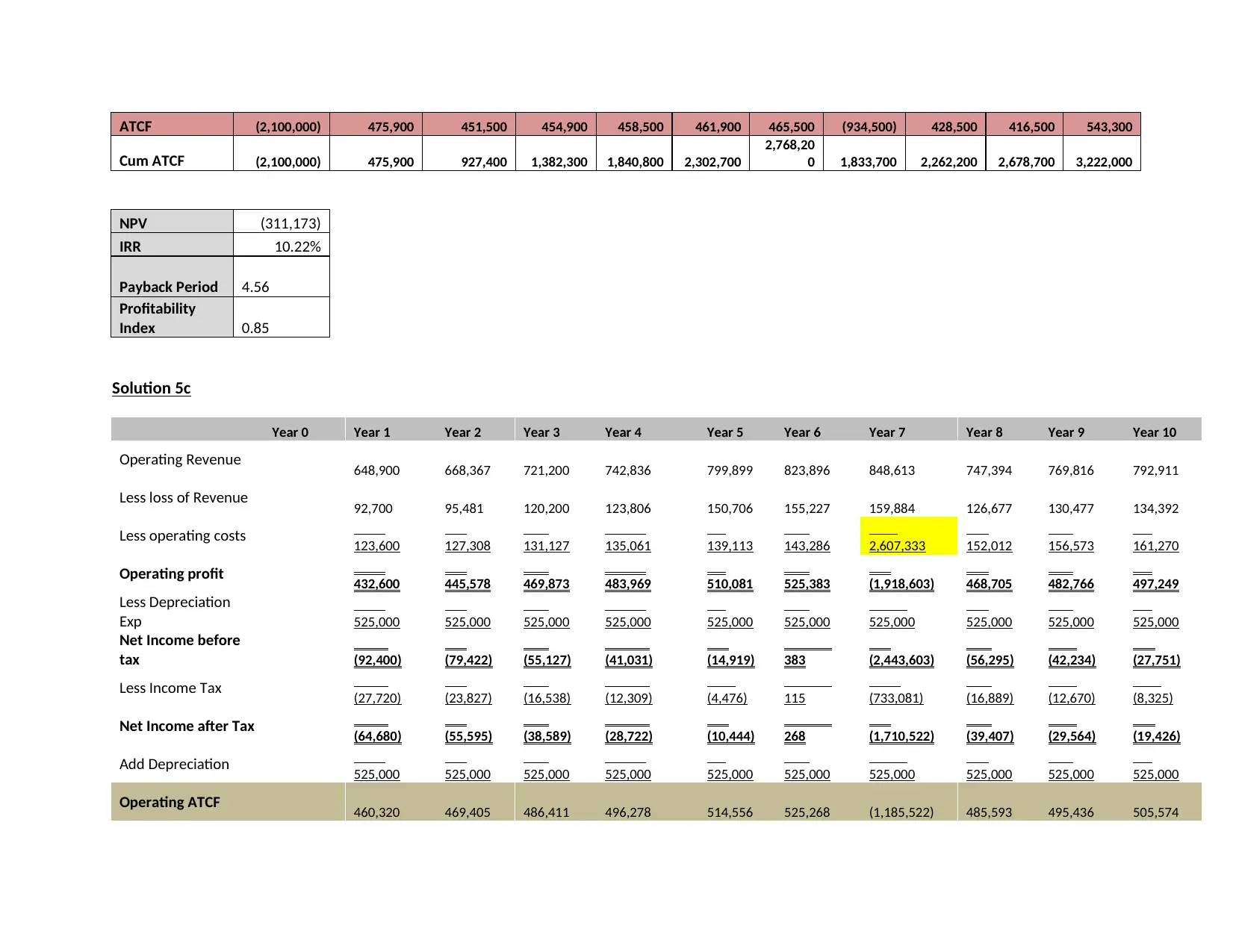Click the Year 0 column header
The width and height of the screenshot is (1233, 952).
point(290,432)
